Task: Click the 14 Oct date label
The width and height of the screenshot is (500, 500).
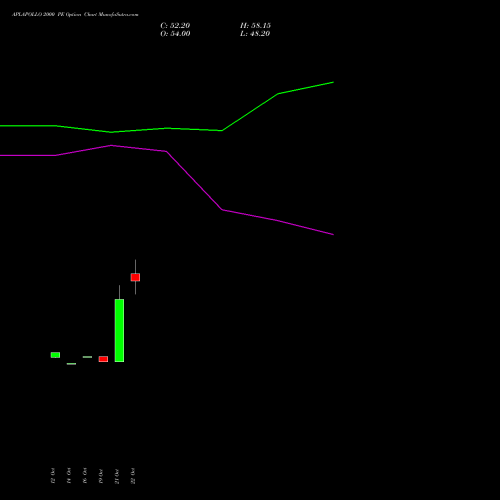Action: 69,476
